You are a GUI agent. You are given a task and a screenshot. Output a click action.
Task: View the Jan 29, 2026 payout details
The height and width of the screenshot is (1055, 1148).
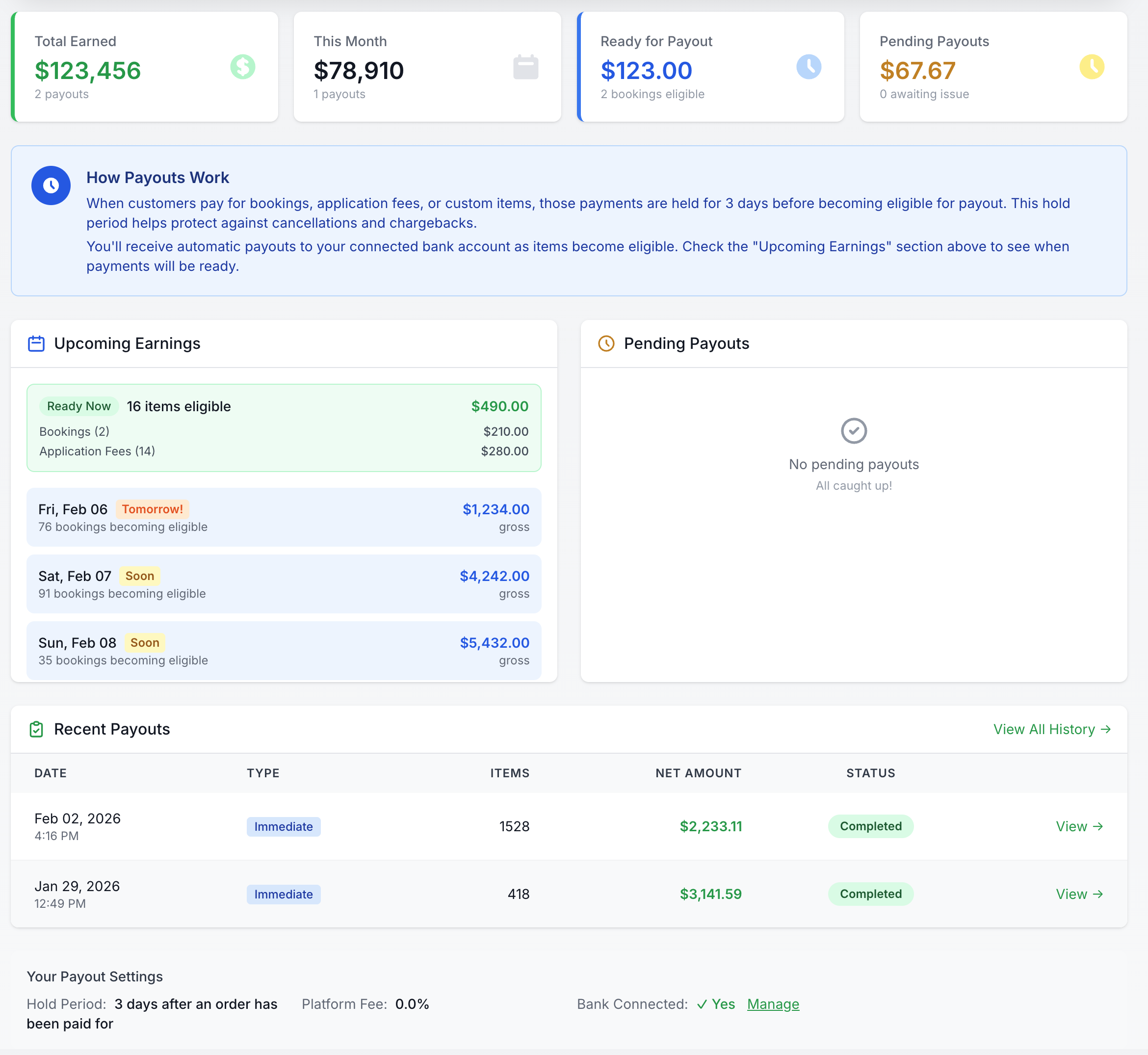pyautogui.click(x=1078, y=894)
